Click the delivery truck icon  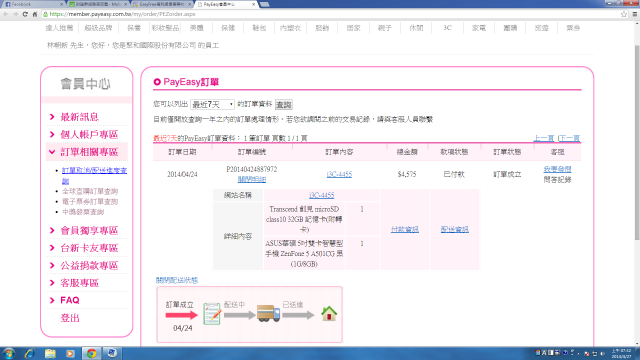tap(269, 313)
